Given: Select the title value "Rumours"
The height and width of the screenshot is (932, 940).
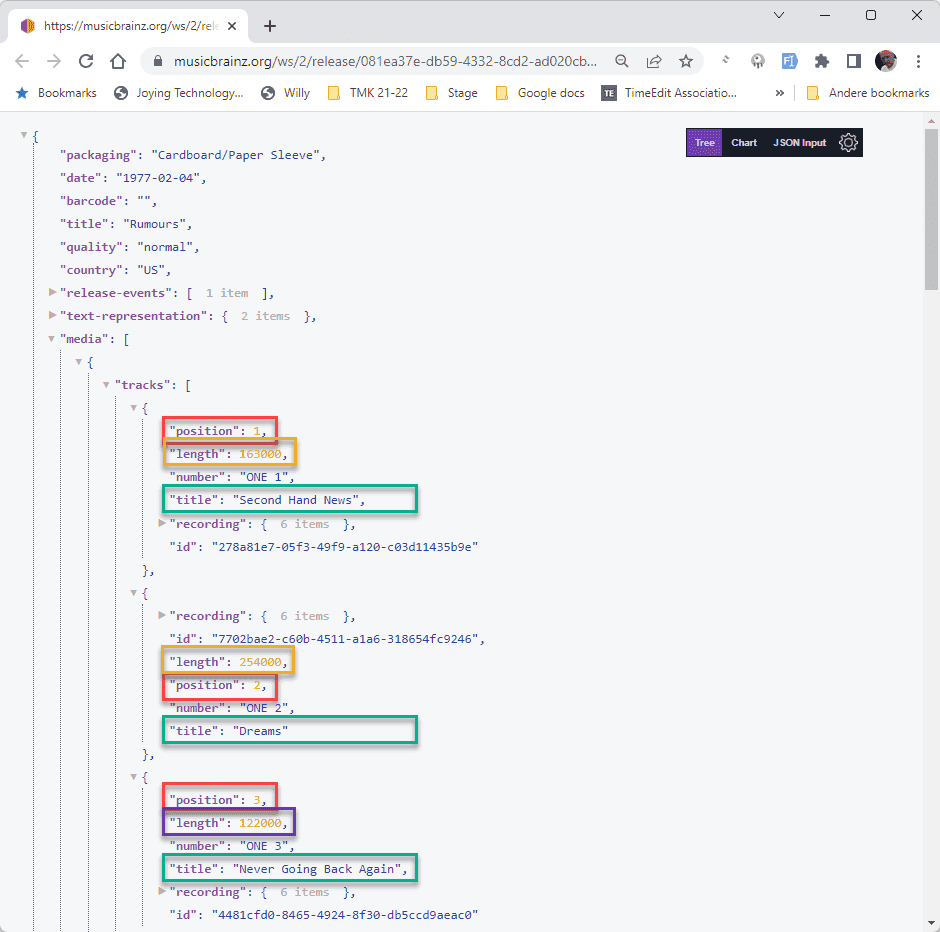Looking at the screenshot, I should point(154,224).
